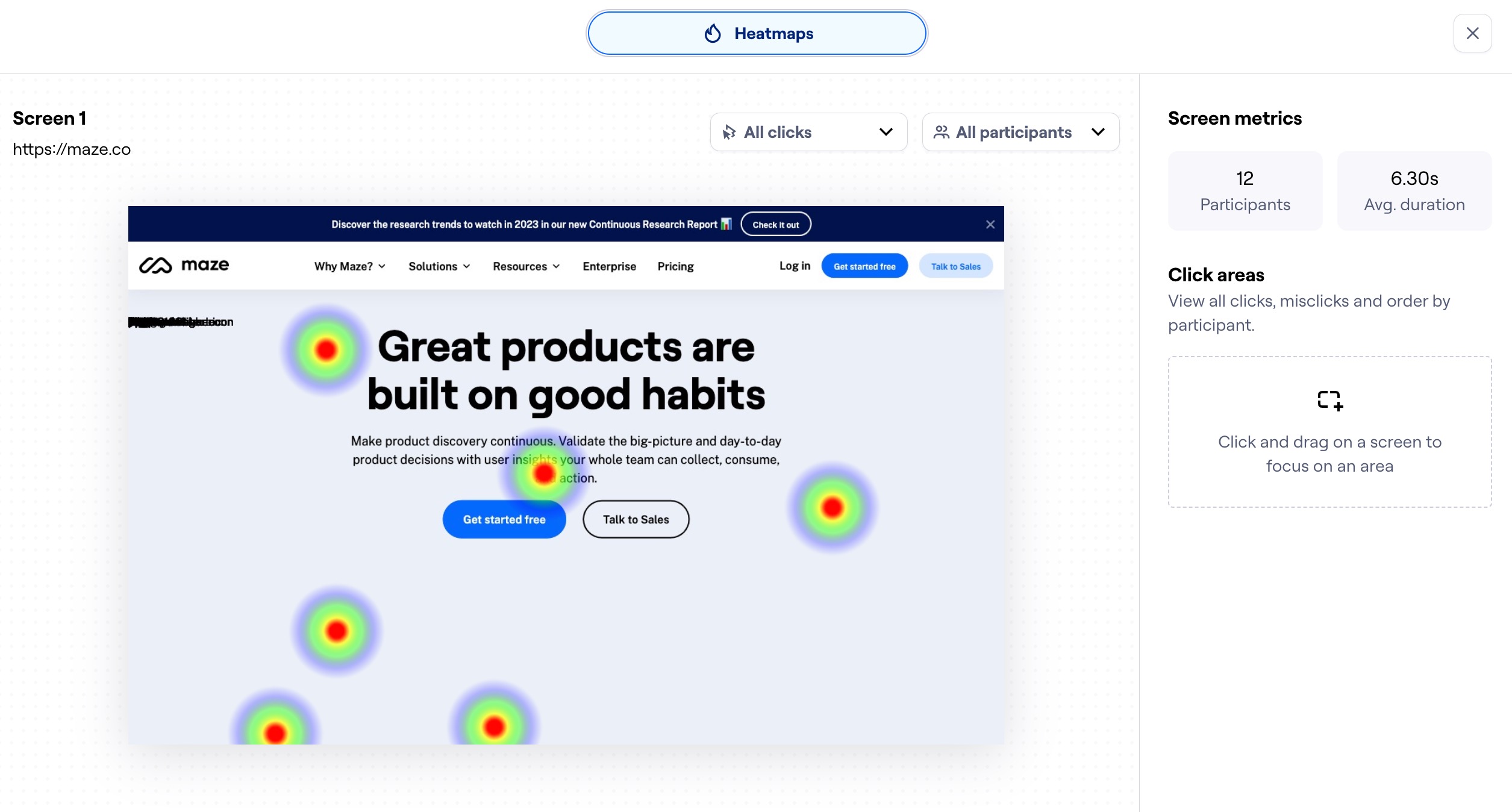This screenshot has width=1512, height=812.
Task: Click the people icon in All participants
Action: click(941, 133)
